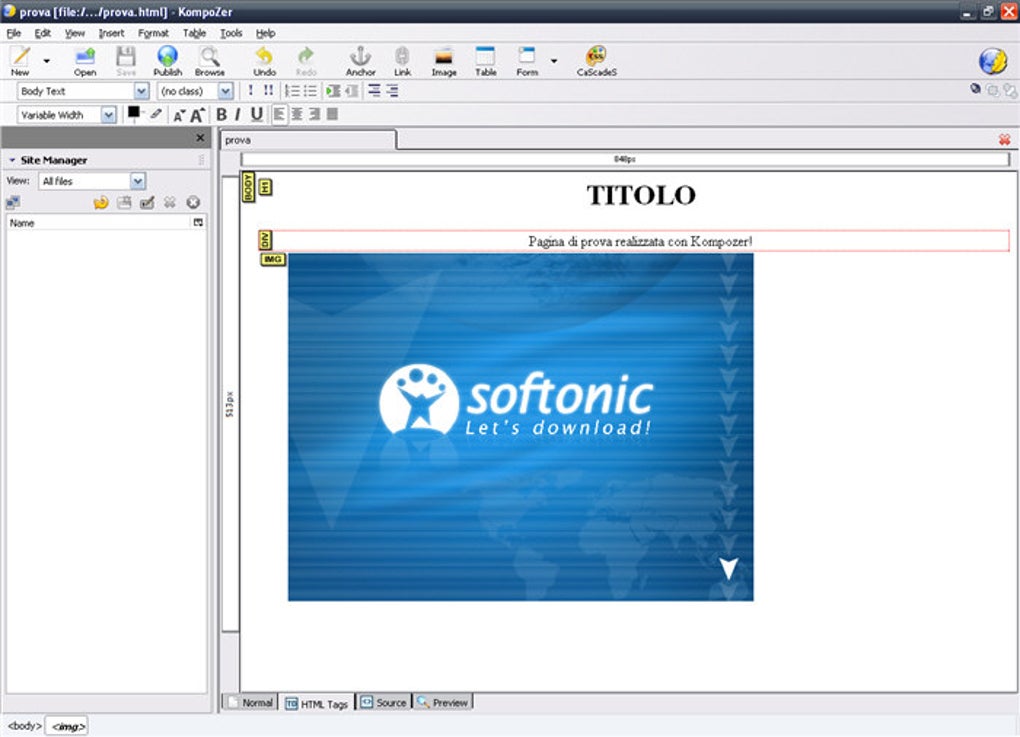
Task: Choose highlight color with the pen icon
Action: (156, 114)
